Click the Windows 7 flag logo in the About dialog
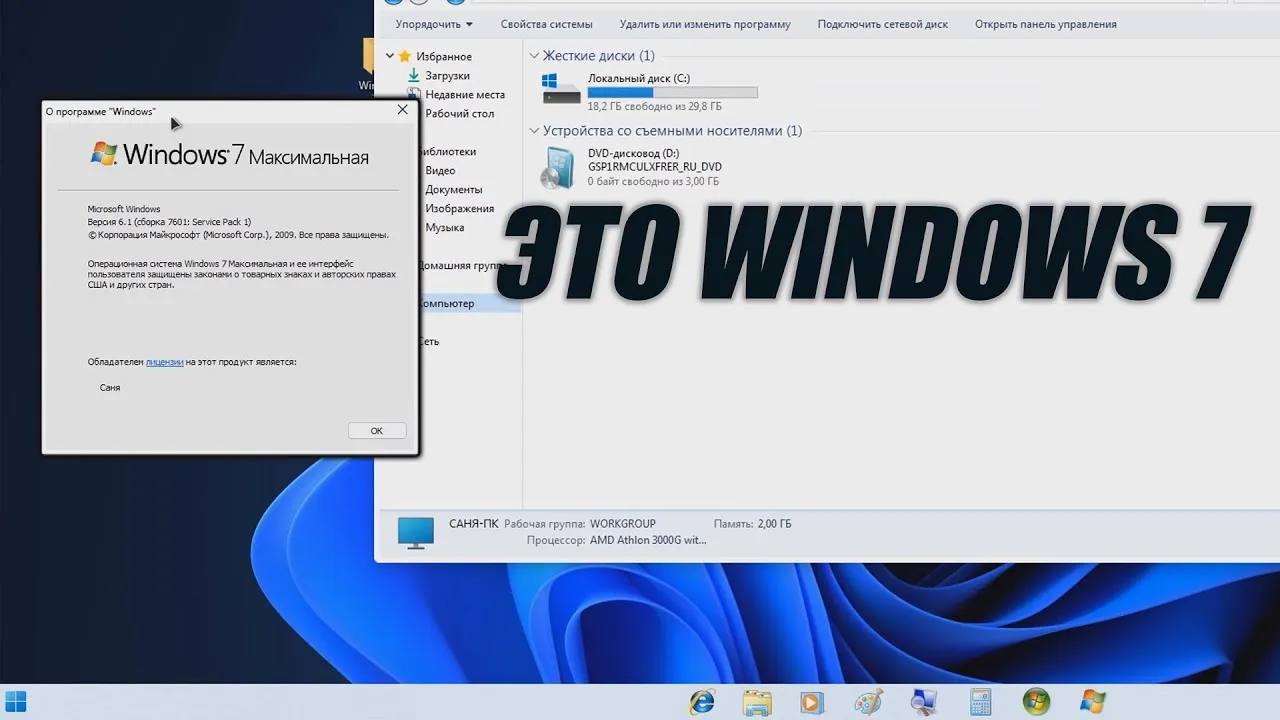Screen dimensions: 1280x720 point(104,153)
